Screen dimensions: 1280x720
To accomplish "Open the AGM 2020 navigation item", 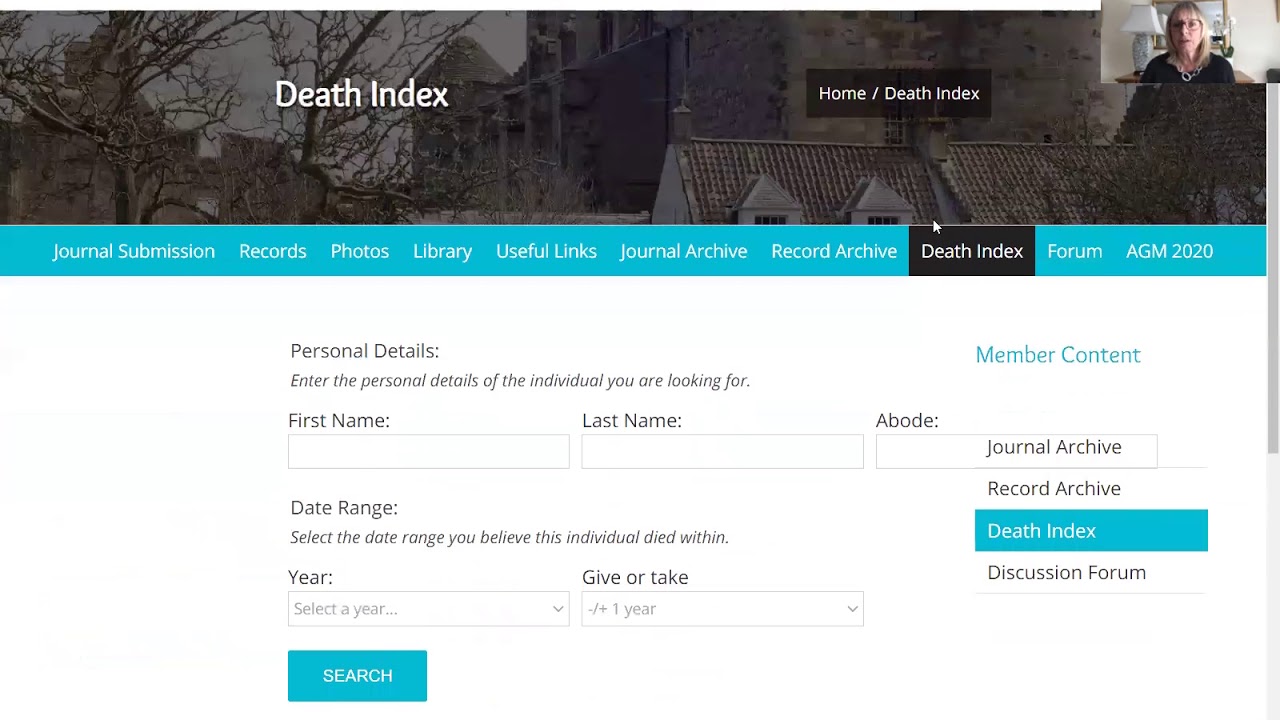I will click(x=1169, y=251).
